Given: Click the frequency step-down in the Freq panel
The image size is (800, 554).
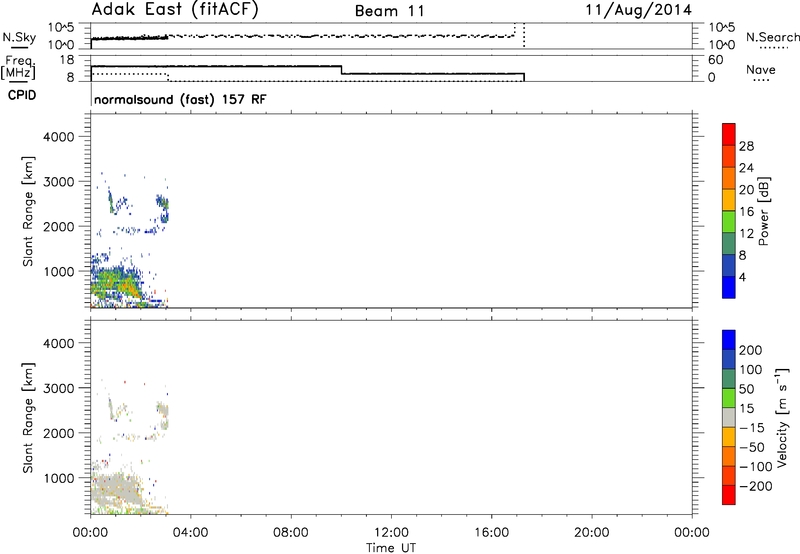Looking at the screenshot, I should pos(341,70).
